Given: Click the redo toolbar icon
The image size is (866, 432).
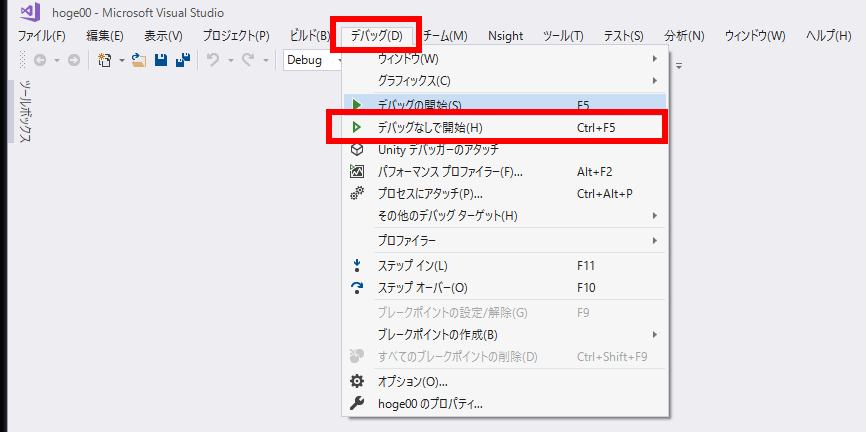Looking at the screenshot, I should pyautogui.click(x=249, y=60).
